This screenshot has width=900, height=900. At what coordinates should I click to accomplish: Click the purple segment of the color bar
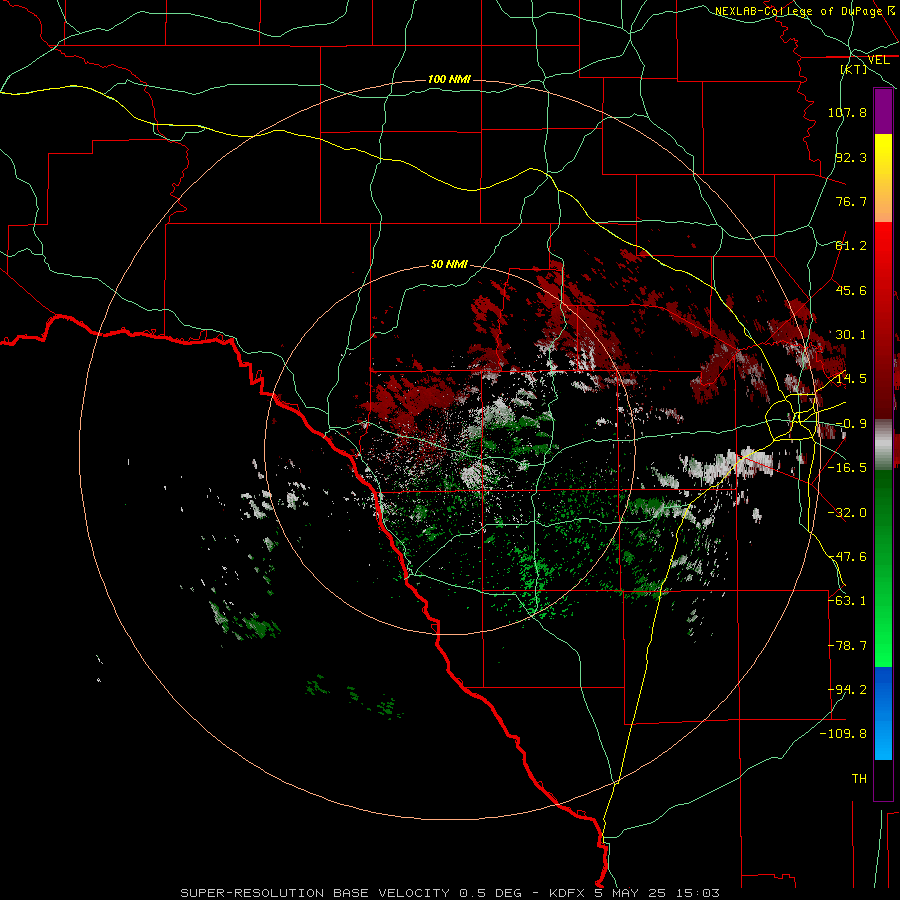pyautogui.click(x=883, y=111)
